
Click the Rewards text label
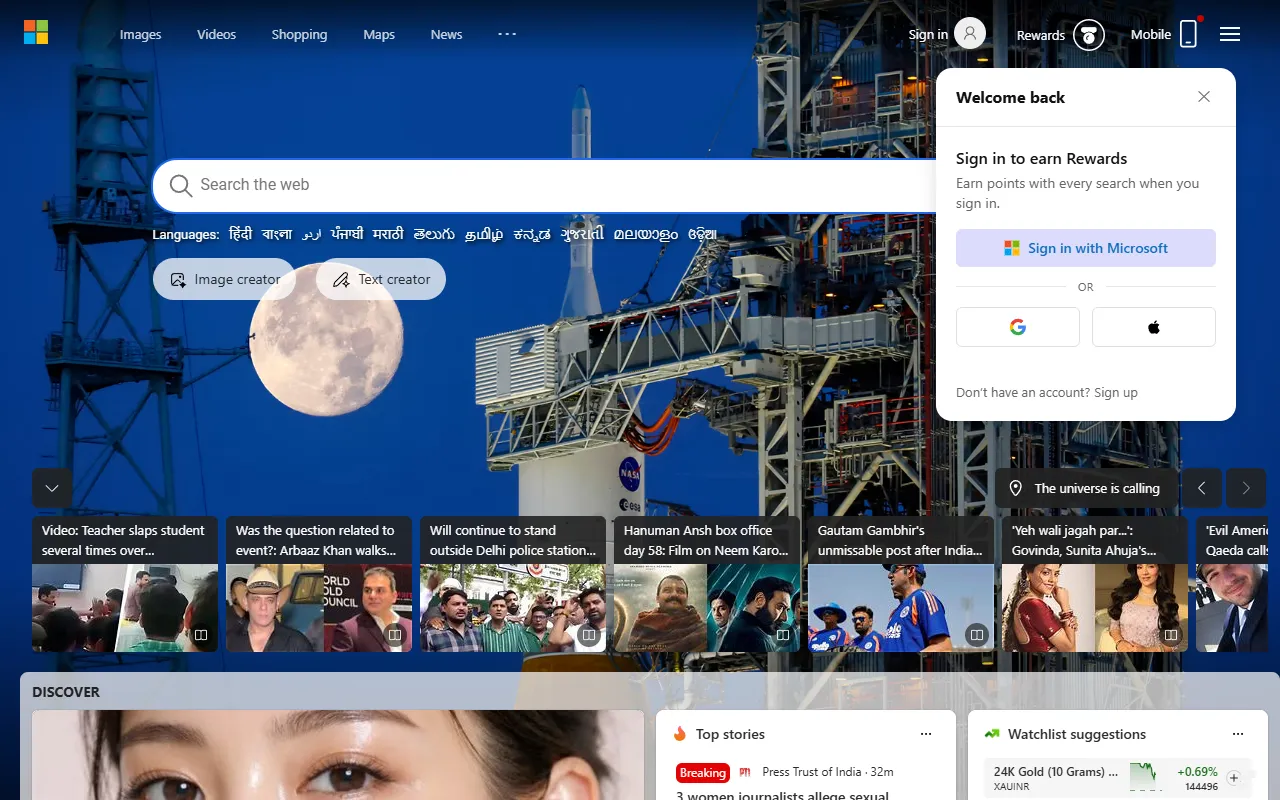click(1041, 35)
